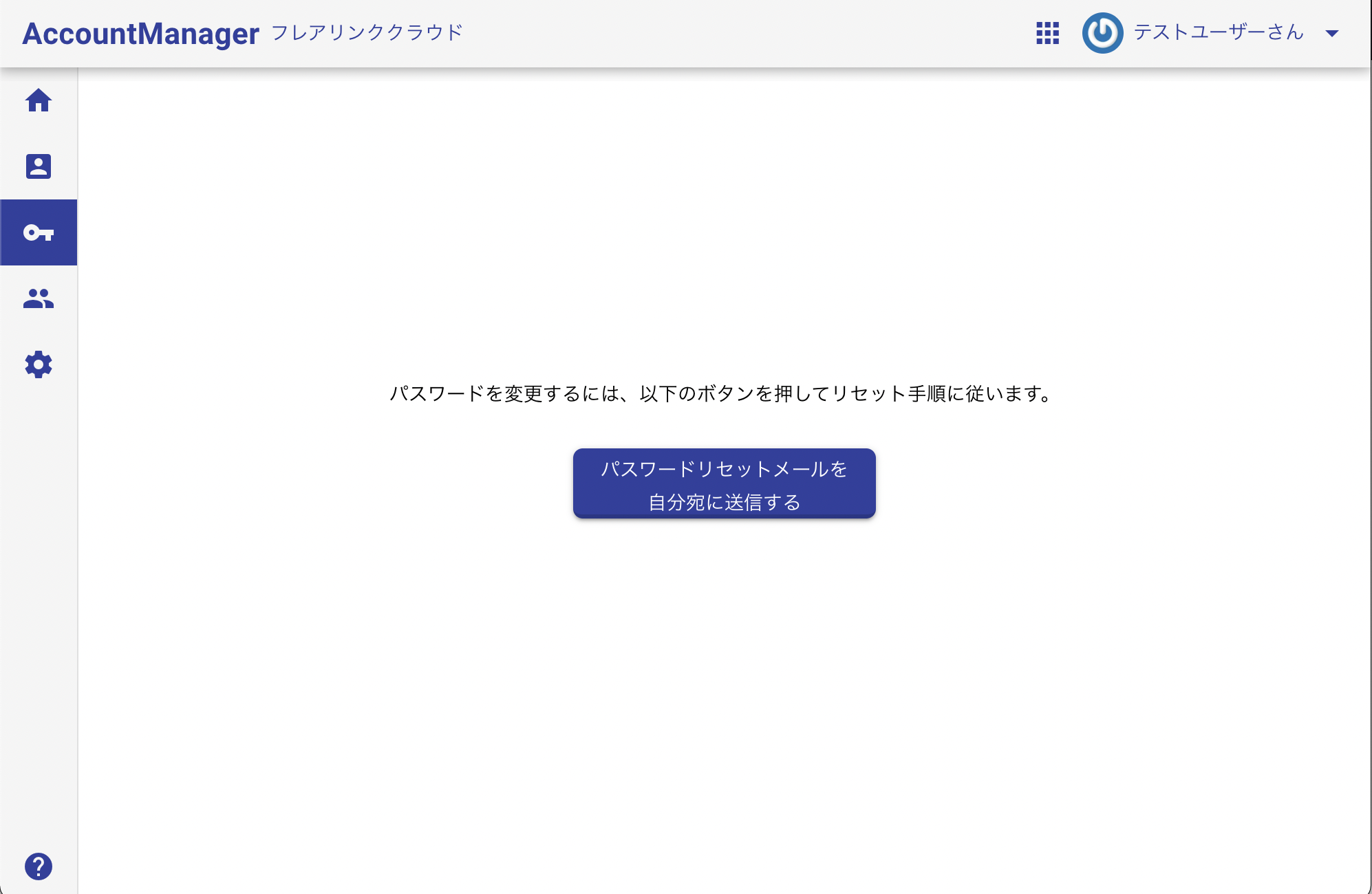The height and width of the screenshot is (894, 1372).
Task: Open the apps grid icon in header
Action: click(x=1047, y=32)
